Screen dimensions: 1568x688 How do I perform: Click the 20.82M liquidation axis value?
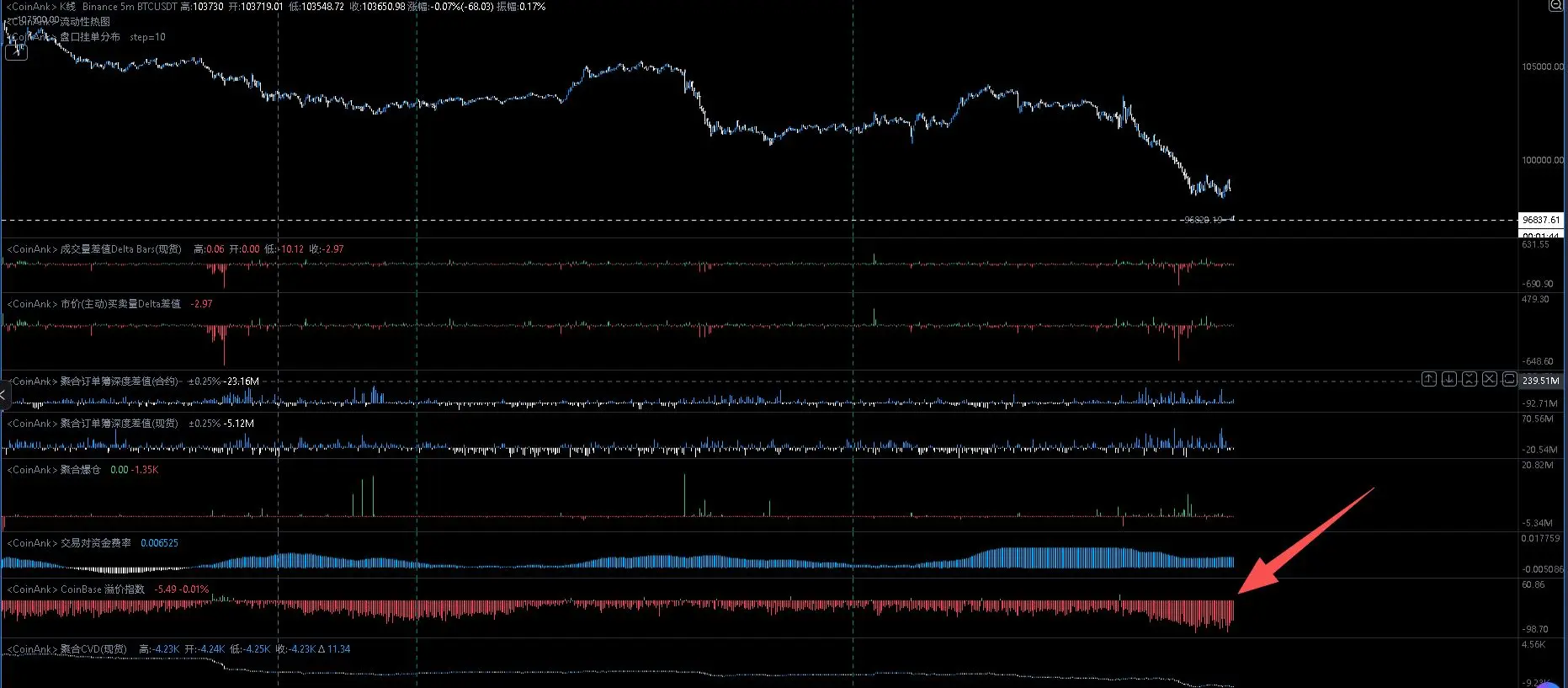(1538, 465)
